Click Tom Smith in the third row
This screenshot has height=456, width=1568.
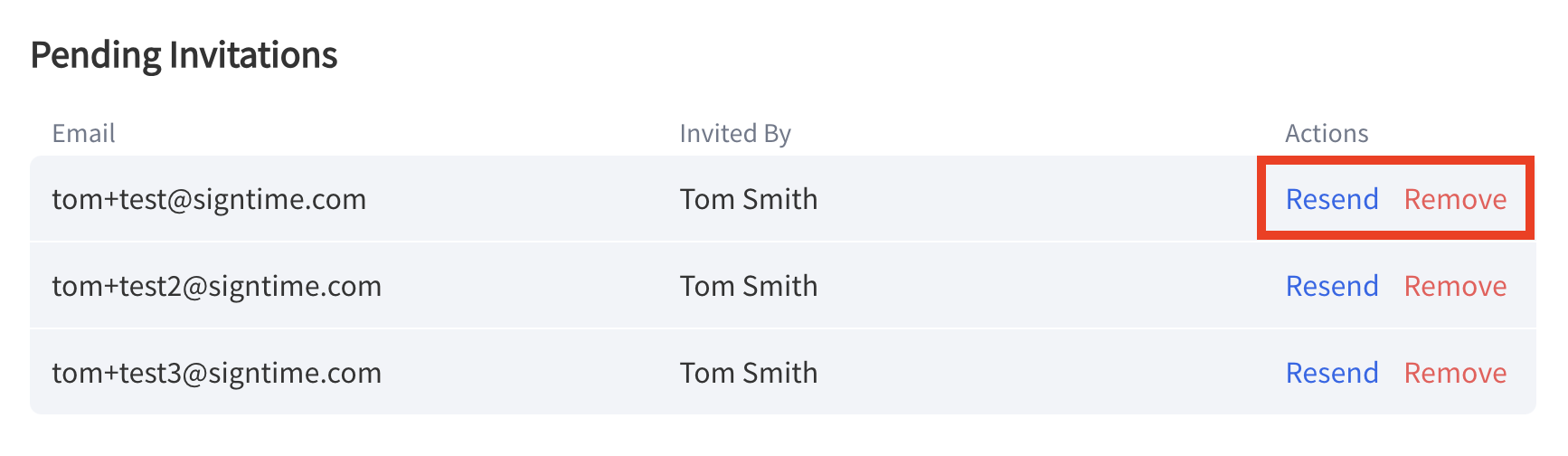pos(749,373)
